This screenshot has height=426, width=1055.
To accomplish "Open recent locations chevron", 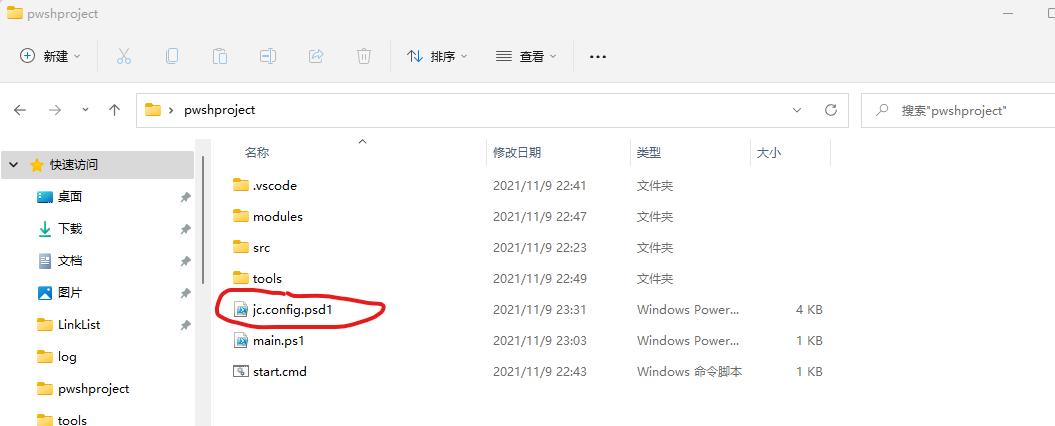I will pyautogui.click(x=85, y=110).
